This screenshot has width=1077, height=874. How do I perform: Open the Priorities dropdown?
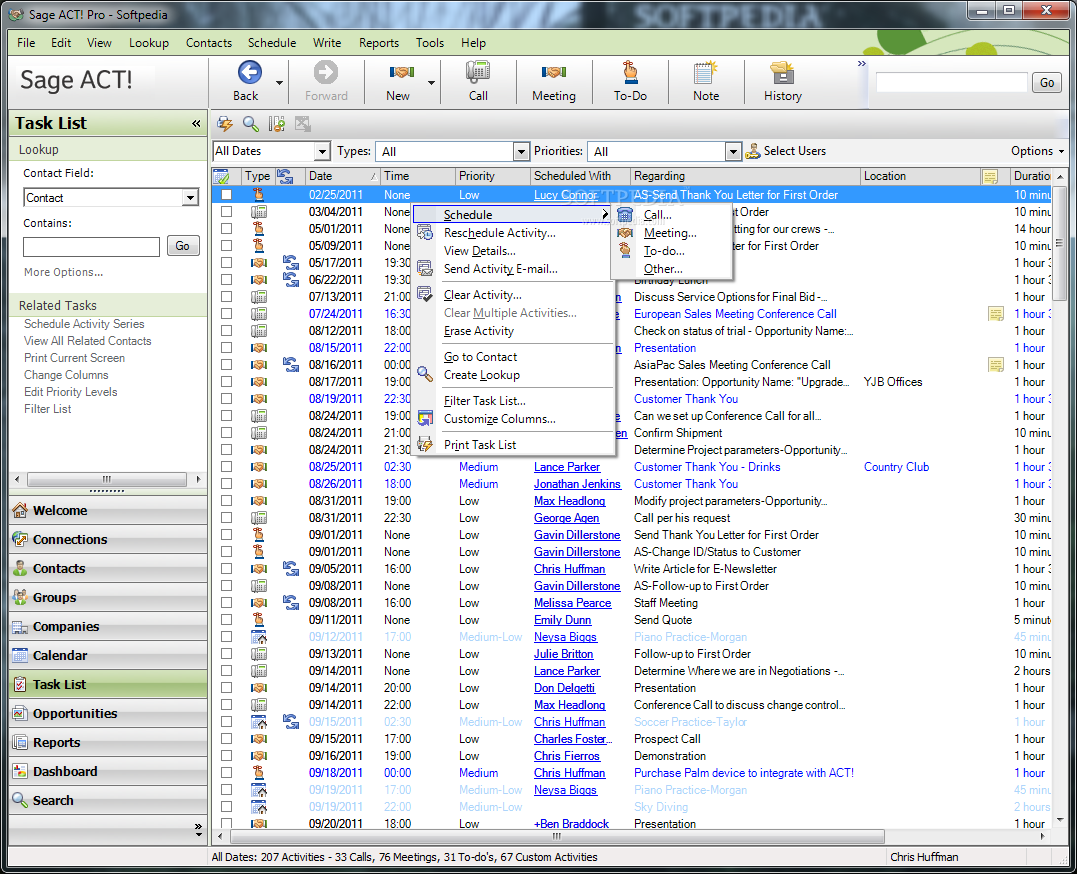tap(734, 151)
